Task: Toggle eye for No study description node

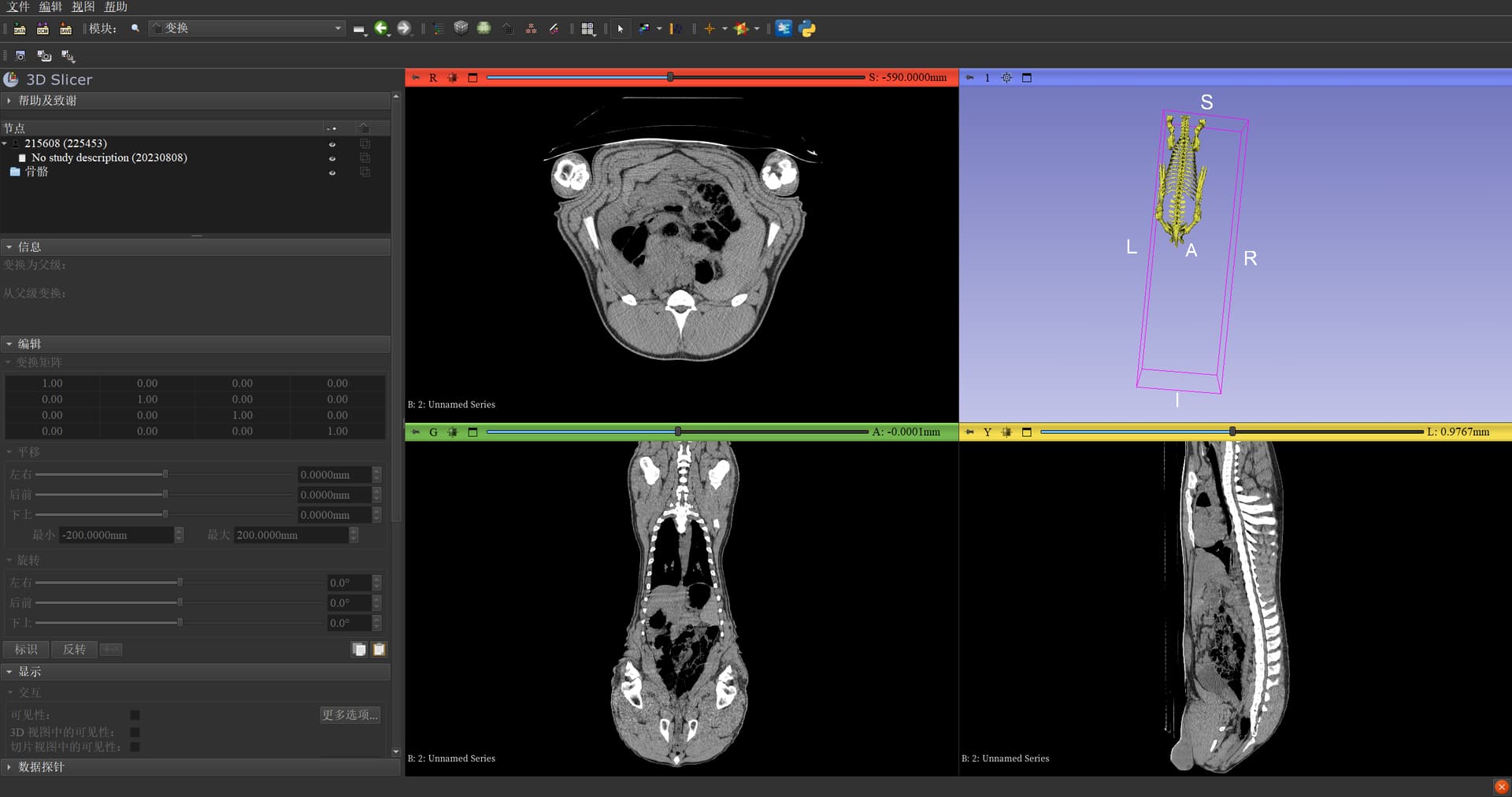Action: (x=332, y=158)
